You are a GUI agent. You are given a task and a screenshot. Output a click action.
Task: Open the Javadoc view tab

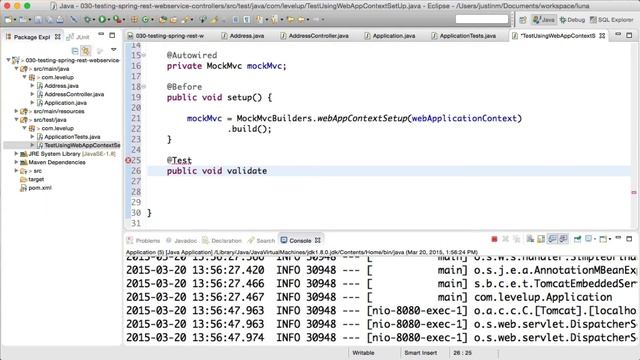(181, 240)
